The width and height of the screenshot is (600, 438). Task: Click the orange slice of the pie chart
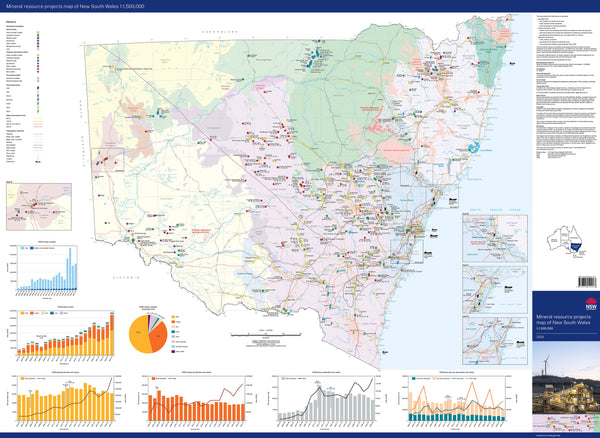159,335
